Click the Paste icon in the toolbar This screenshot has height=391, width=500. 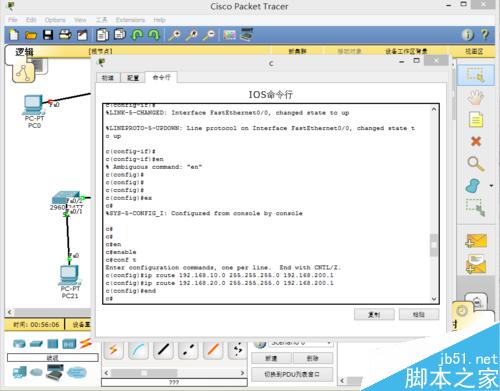click(x=119, y=34)
